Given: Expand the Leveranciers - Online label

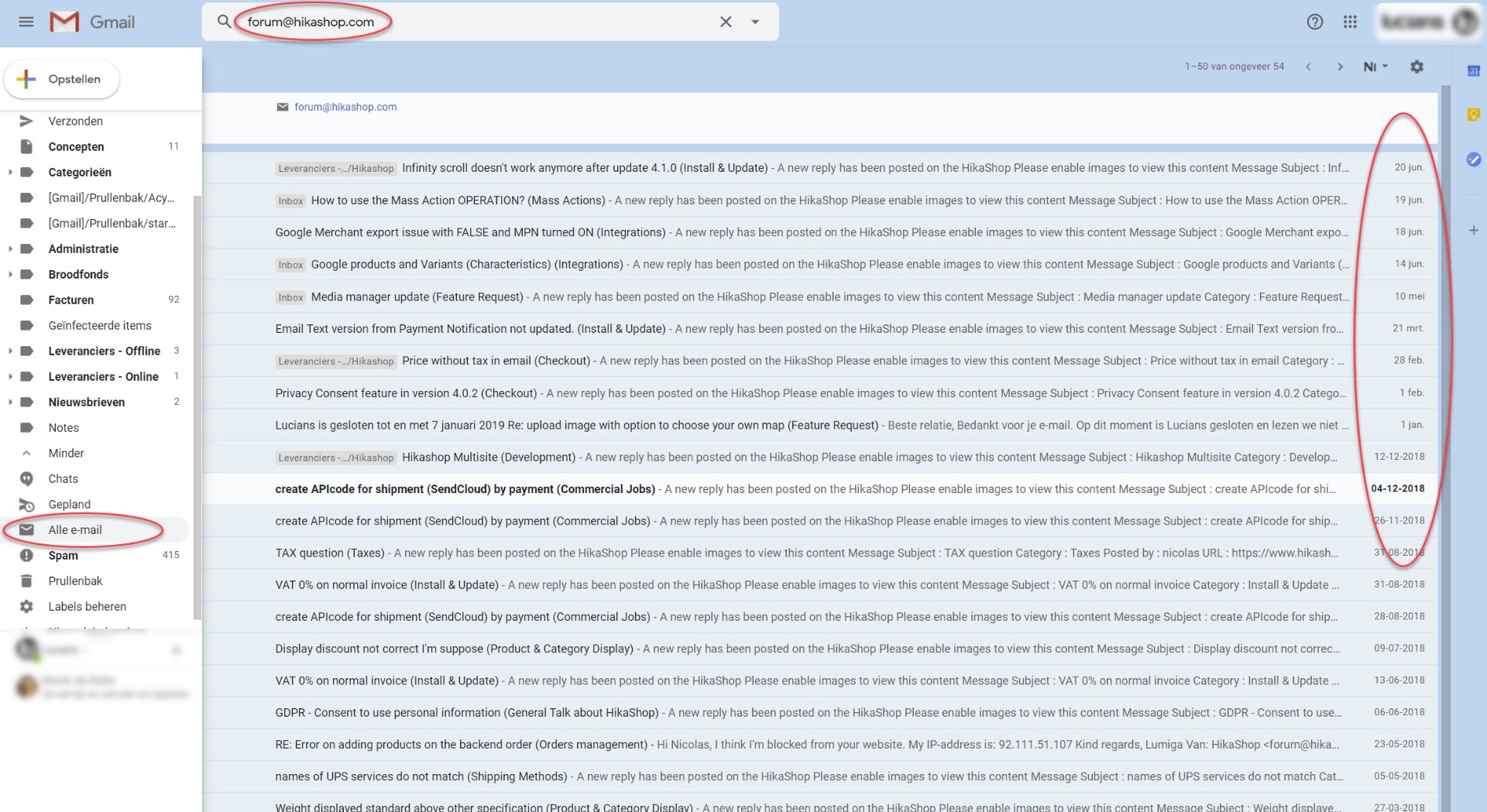Looking at the screenshot, I should pyautogui.click(x=10, y=376).
